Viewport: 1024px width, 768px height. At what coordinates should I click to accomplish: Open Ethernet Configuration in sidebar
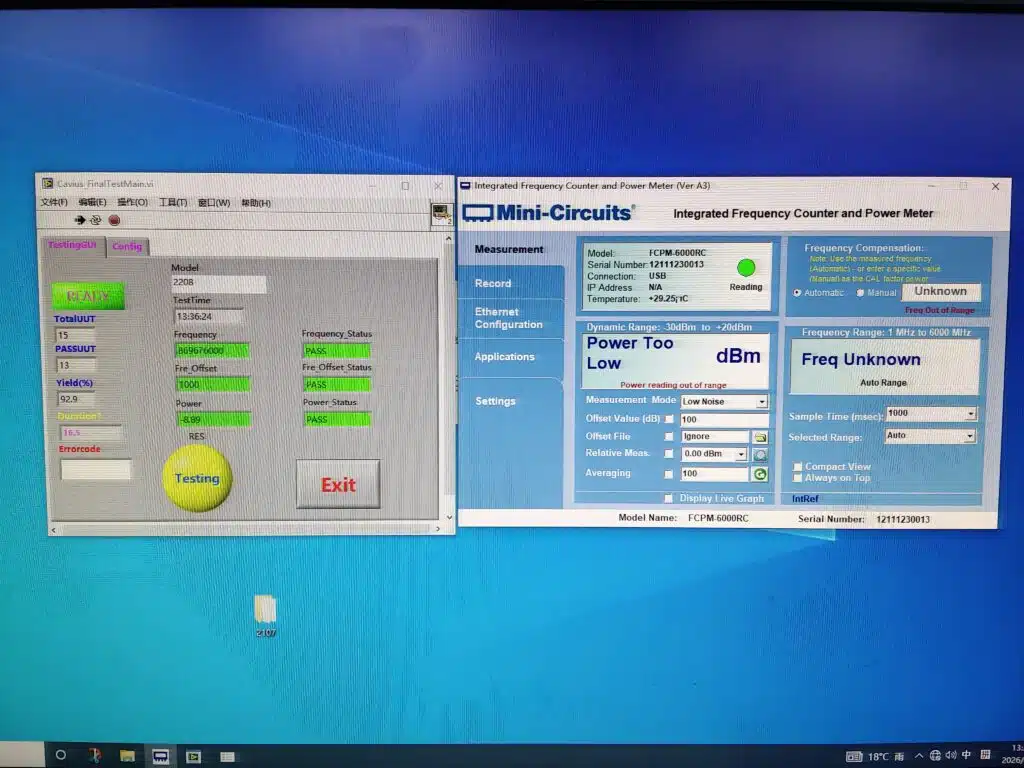coord(509,318)
